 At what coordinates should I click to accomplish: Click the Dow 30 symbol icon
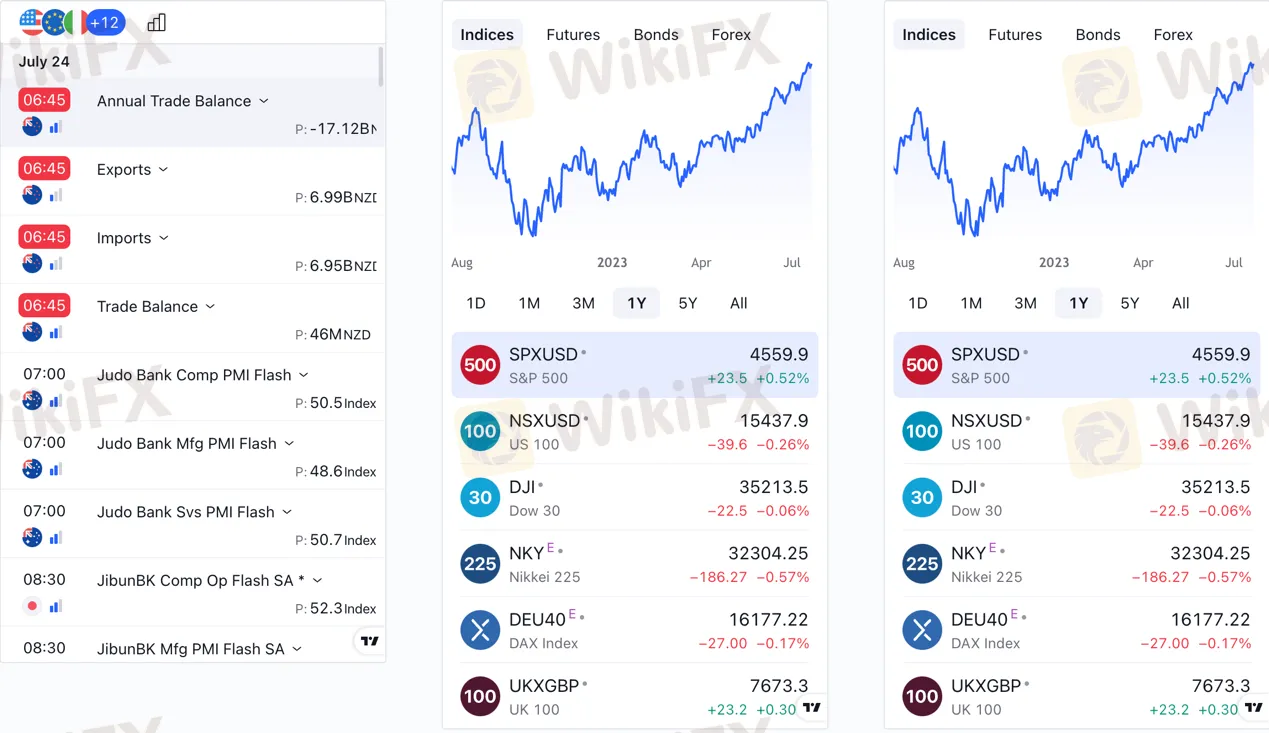(479, 497)
